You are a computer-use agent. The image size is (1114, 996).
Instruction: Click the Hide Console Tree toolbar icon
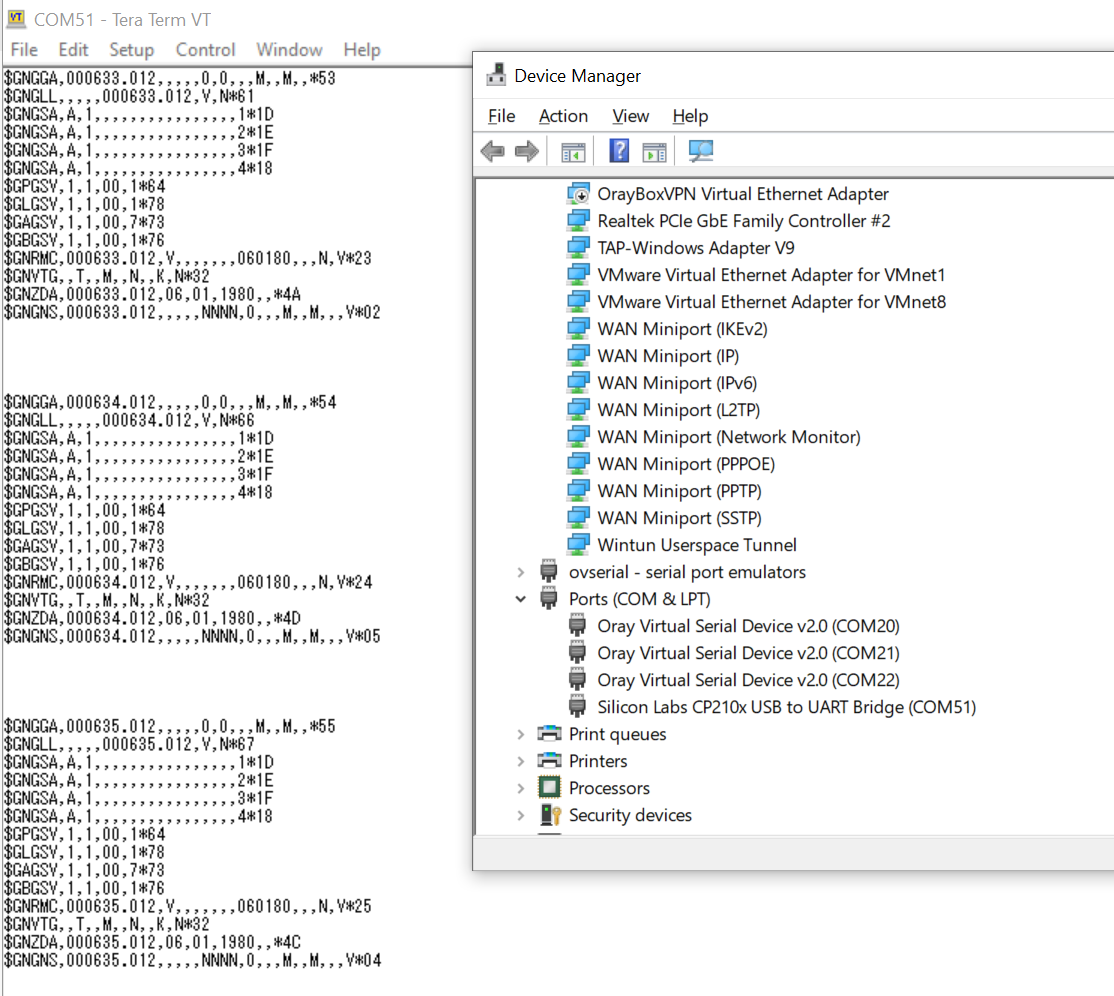click(x=573, y=150)
